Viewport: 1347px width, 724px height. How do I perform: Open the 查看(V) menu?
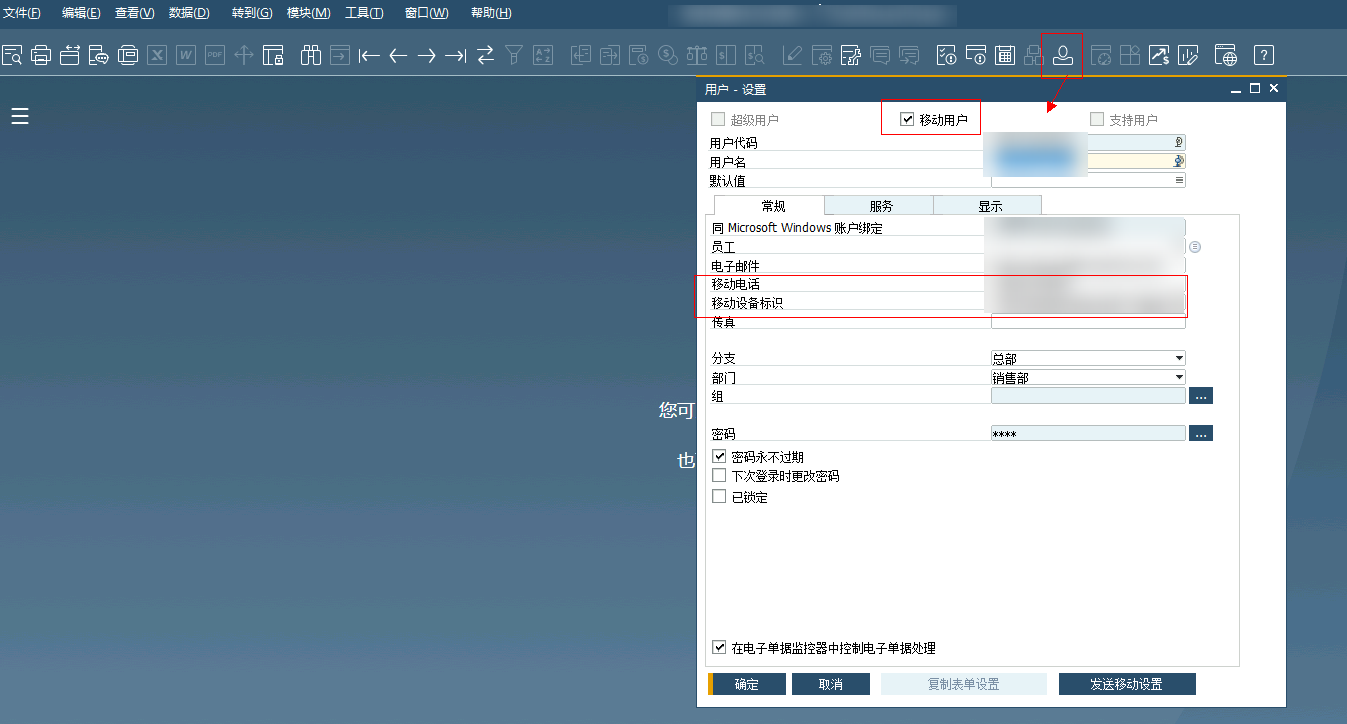[x=135, y=13]
